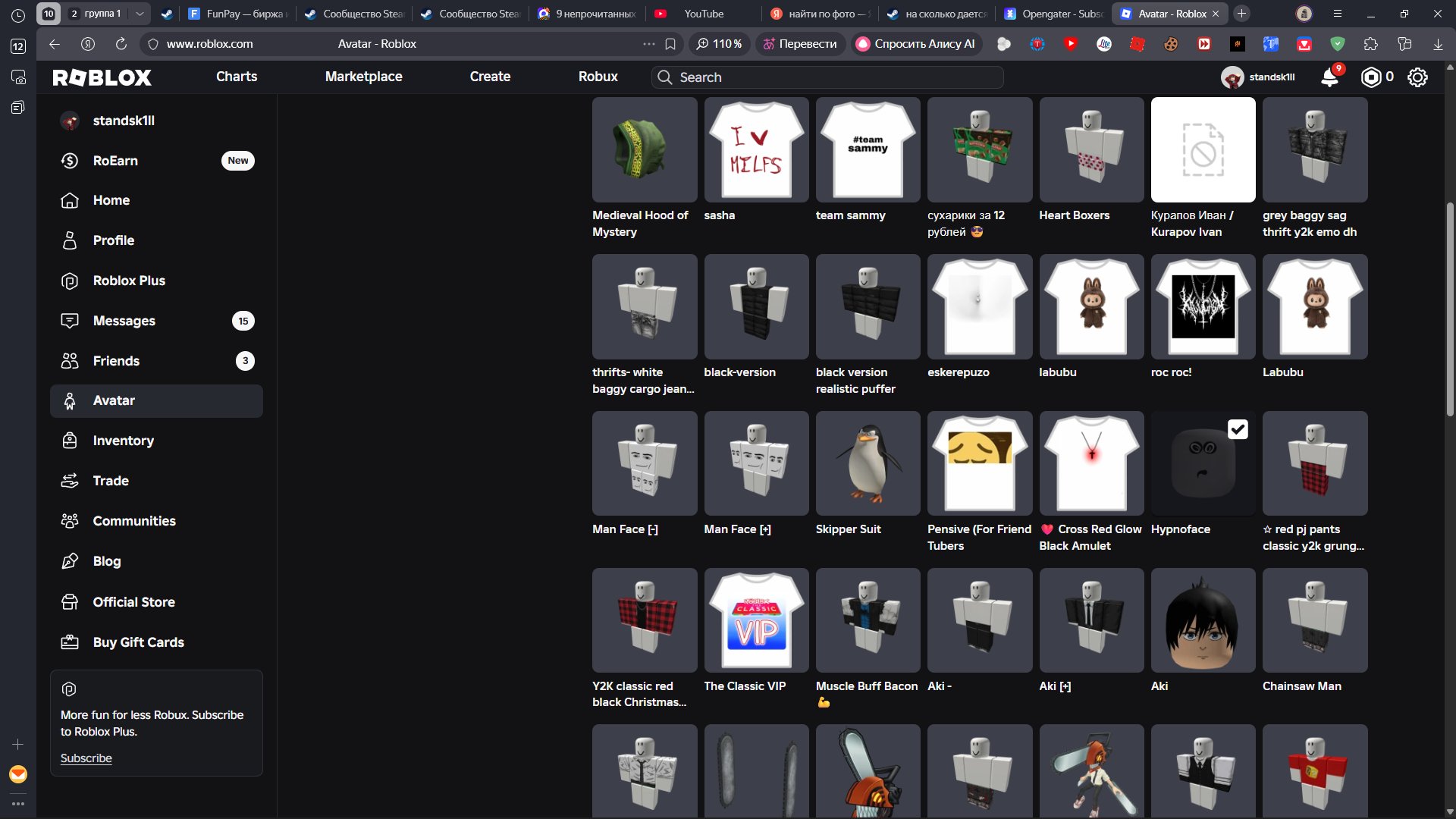Switch to the FunPay browser tab
Viewport: 1456px width, 819px height.
pos(238,14)
